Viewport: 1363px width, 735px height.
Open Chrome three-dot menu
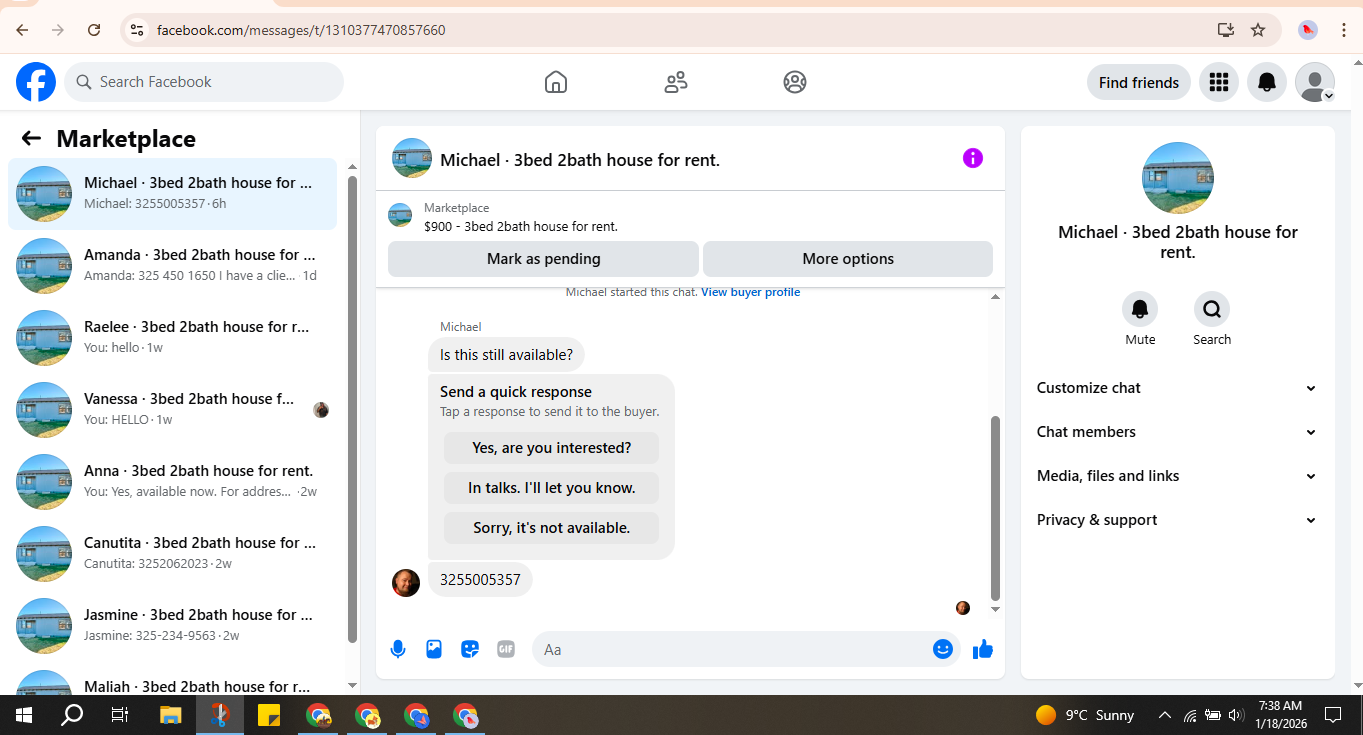(1343, 30)
